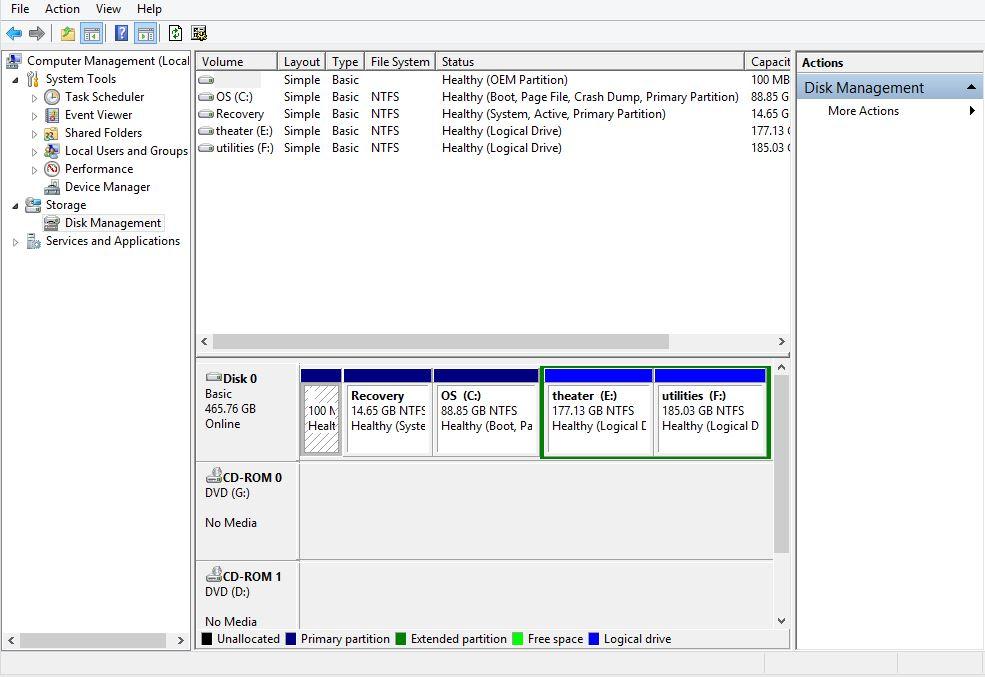
Task: Click the Extended partition legend color swatch
Action: click(x=401, y=639)
